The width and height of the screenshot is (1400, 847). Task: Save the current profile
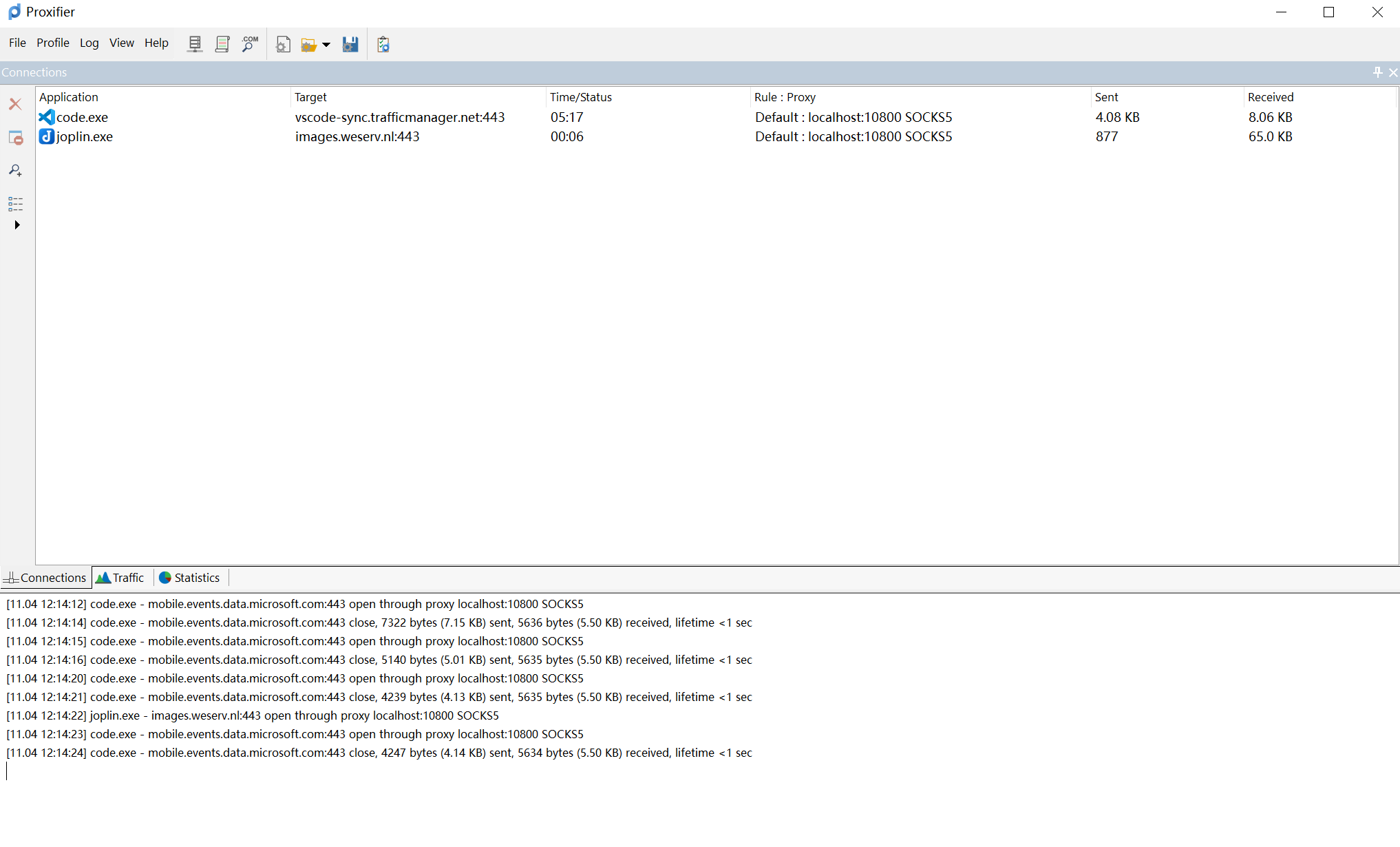[x=350, y=43]
